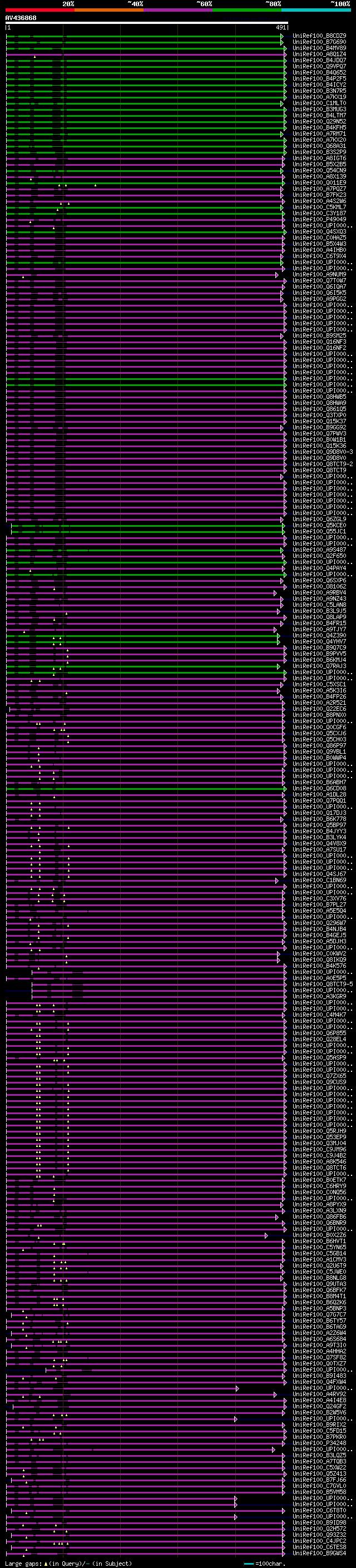
Task: Click the UniRef100_Q4SXQ3 label
Action: 319,232
